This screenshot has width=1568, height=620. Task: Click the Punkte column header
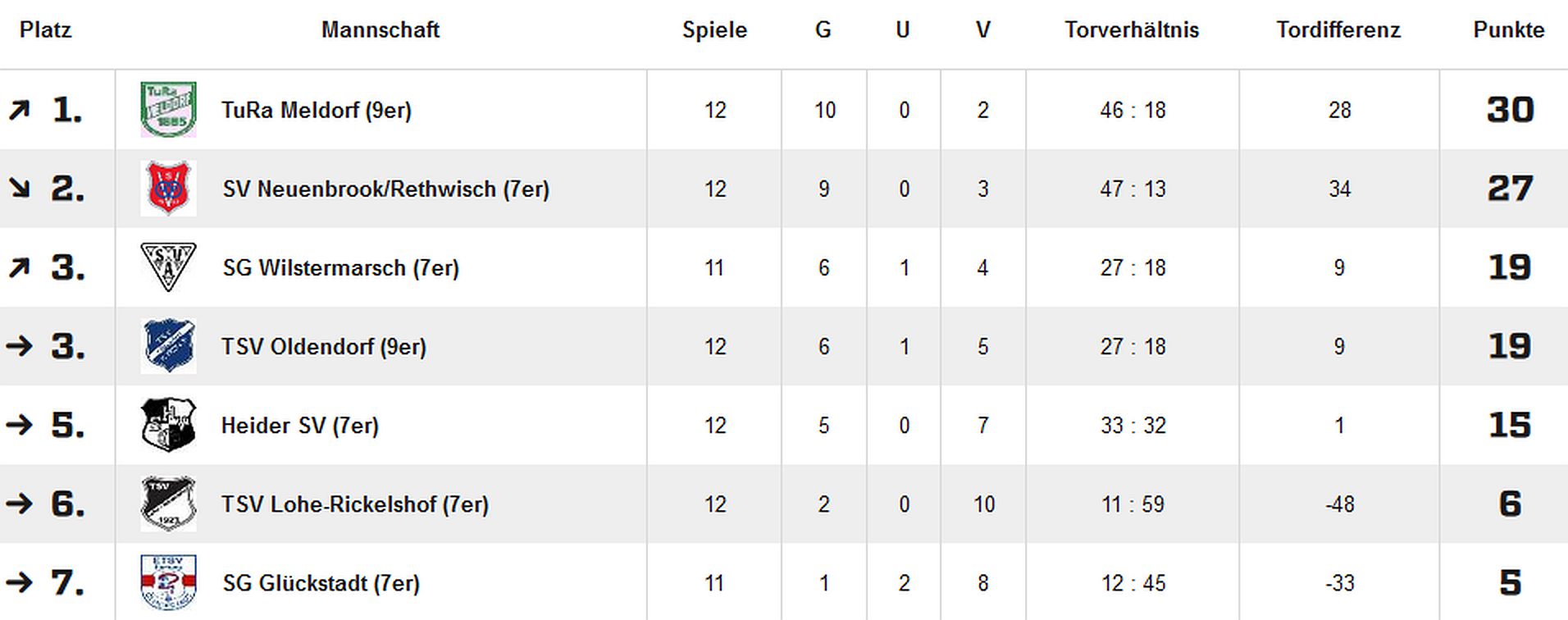coord(1509,30)
